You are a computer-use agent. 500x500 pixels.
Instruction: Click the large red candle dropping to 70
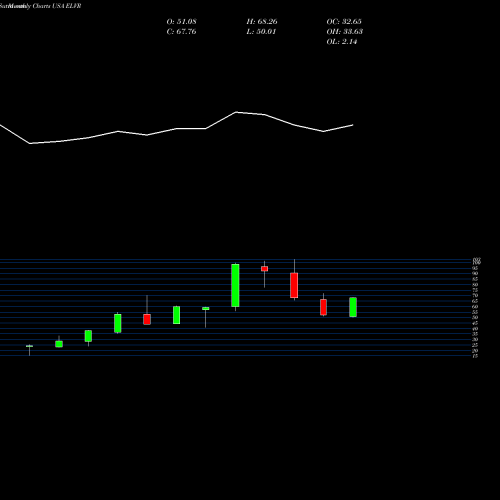click(294, 285)
